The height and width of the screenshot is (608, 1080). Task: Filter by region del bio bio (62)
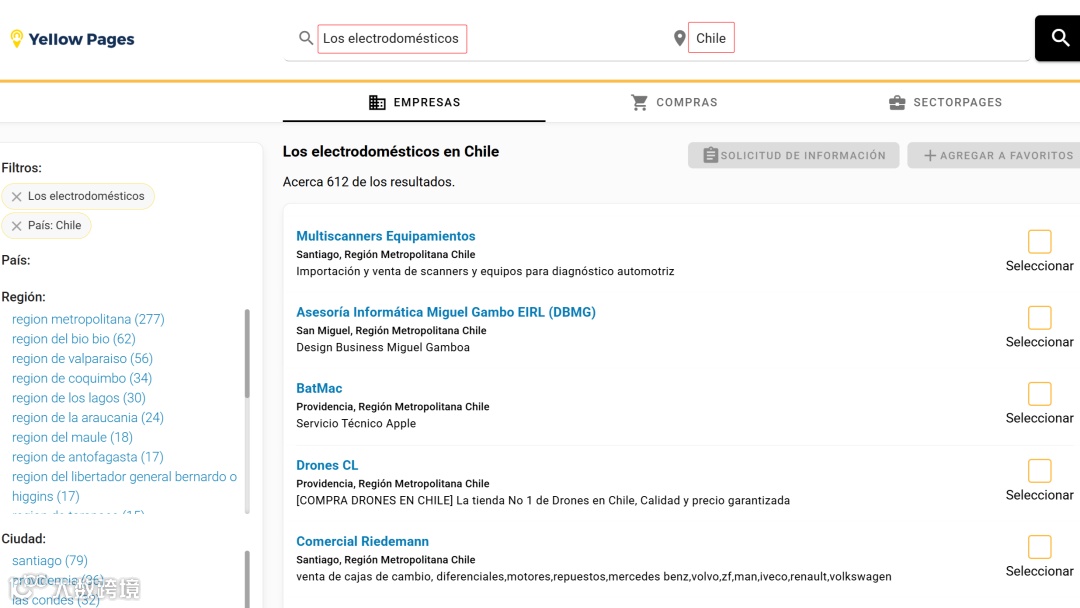(x=74, y=339)
